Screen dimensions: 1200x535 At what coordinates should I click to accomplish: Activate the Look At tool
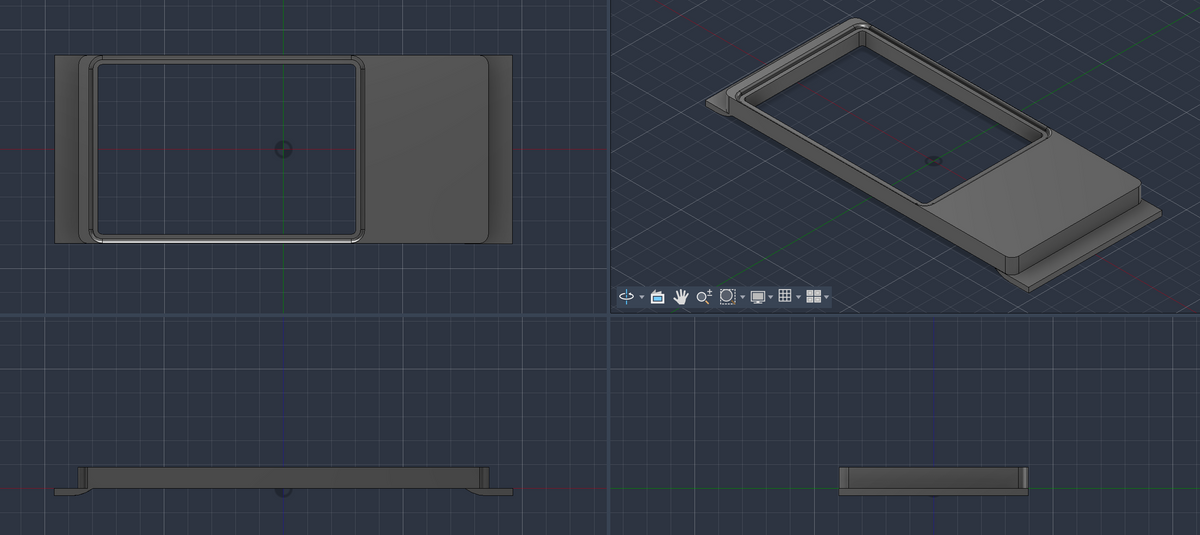(657, 297)
